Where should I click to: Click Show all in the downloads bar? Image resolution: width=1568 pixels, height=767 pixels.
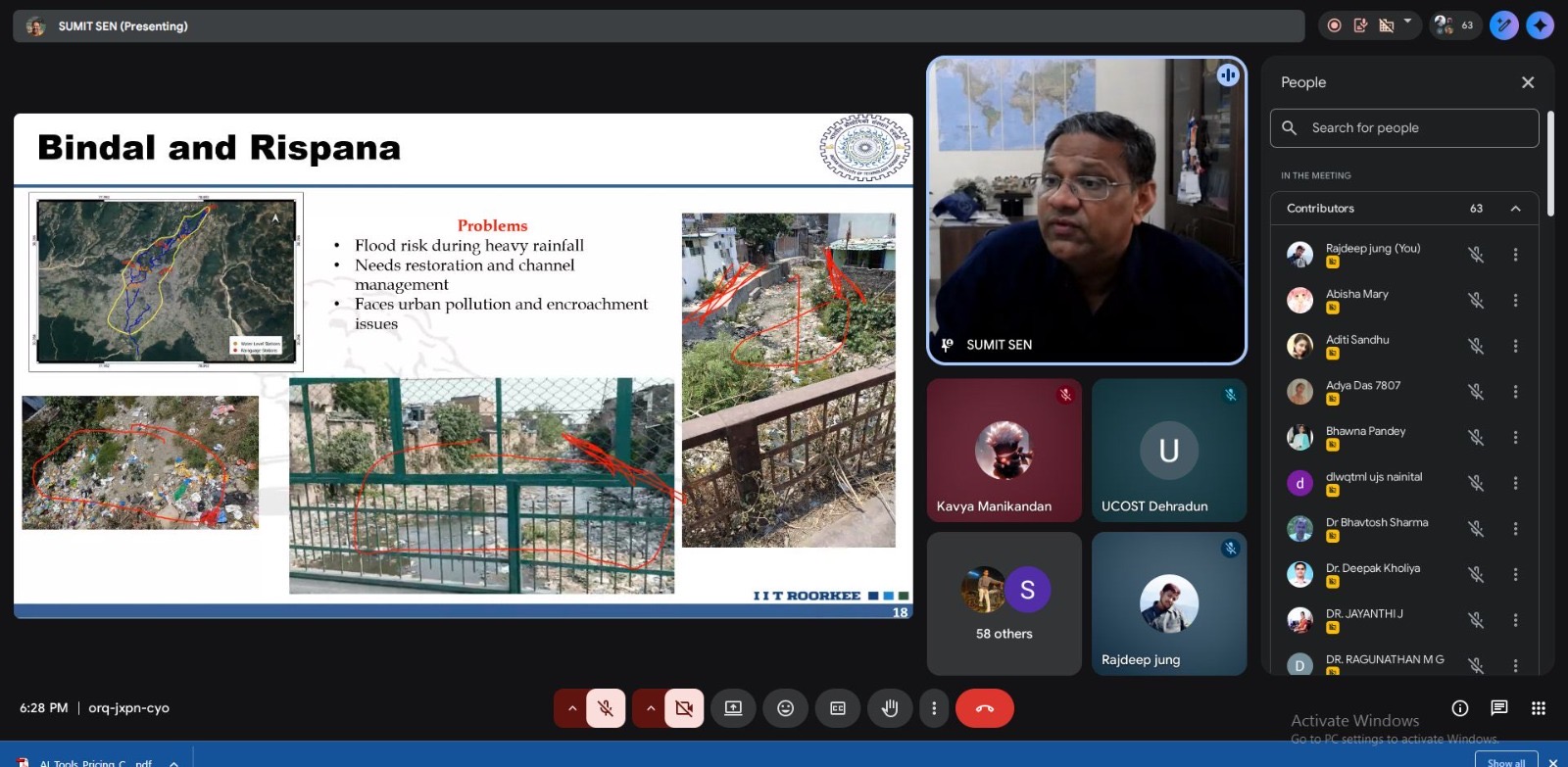tap(1505, 761)
